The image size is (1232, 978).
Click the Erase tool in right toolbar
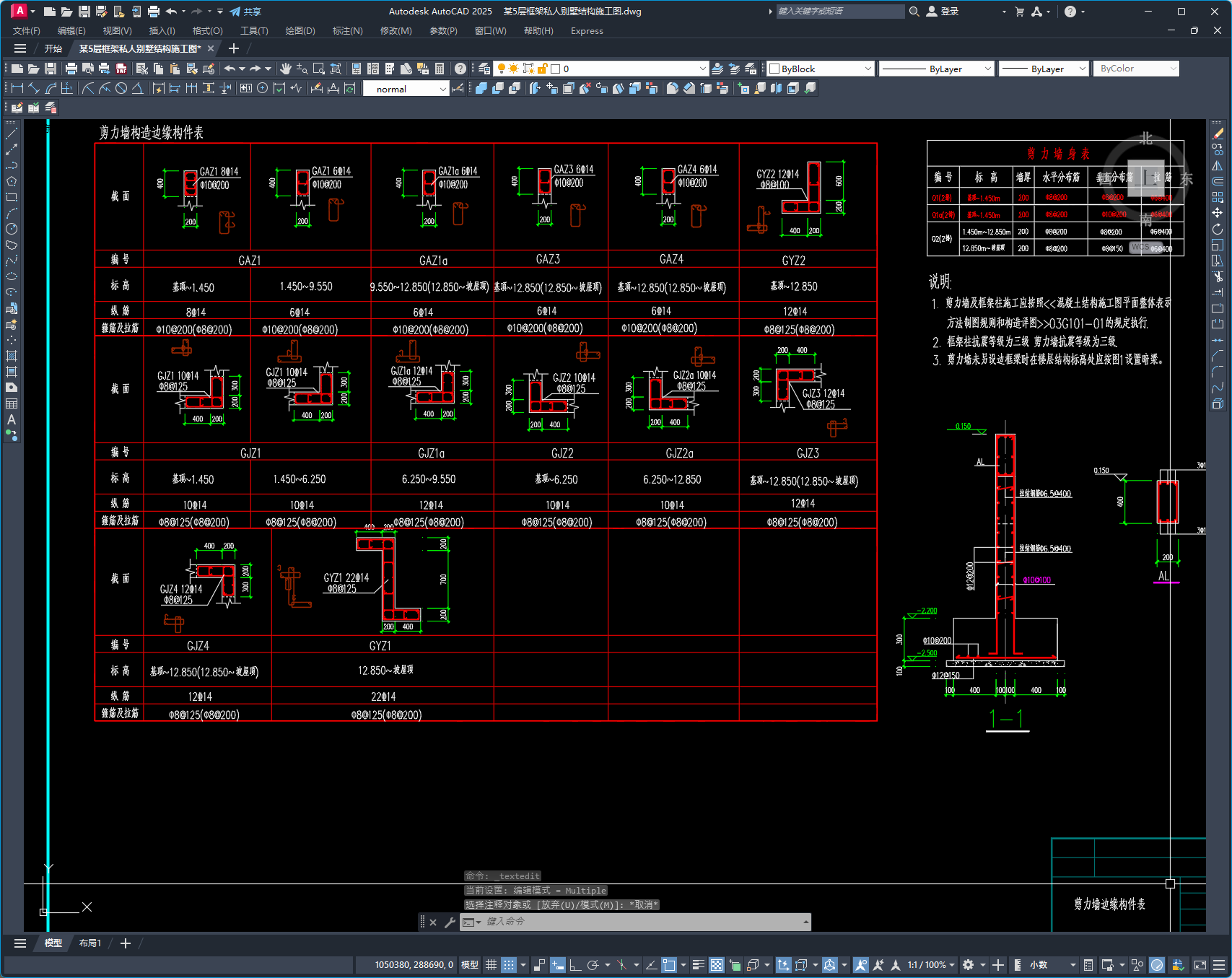click(1218, 134)
